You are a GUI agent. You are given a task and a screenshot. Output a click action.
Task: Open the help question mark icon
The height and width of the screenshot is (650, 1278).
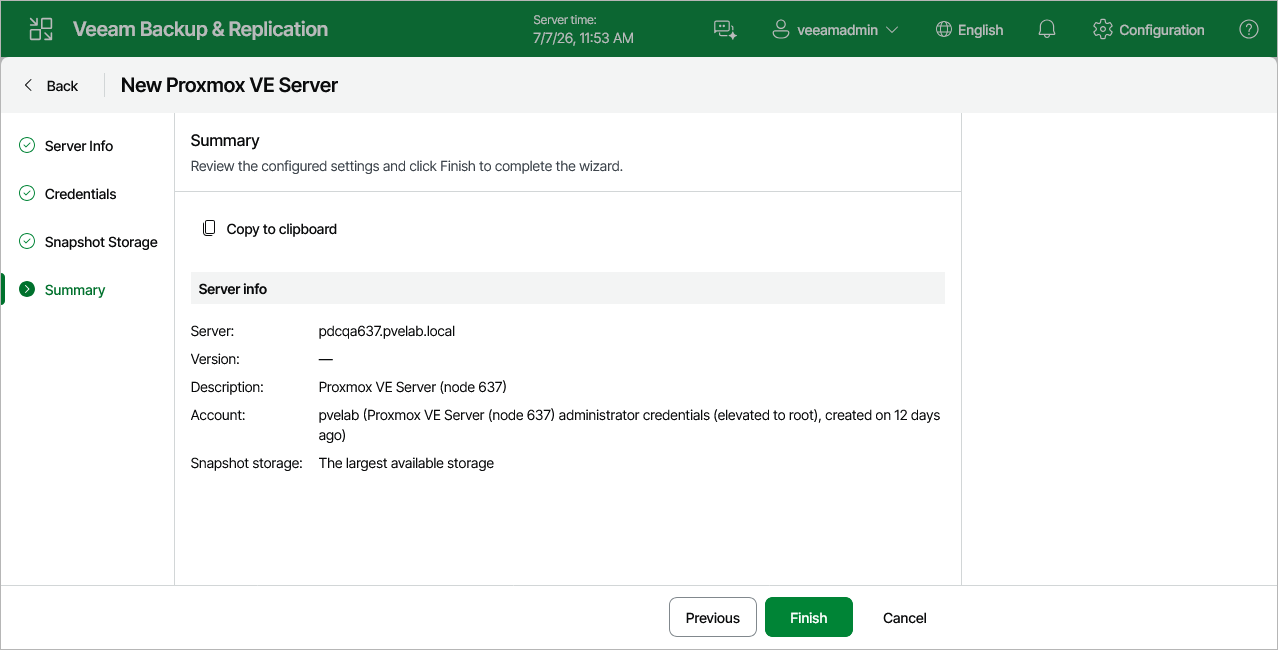pyautogui.click(x=1249, y=30)
